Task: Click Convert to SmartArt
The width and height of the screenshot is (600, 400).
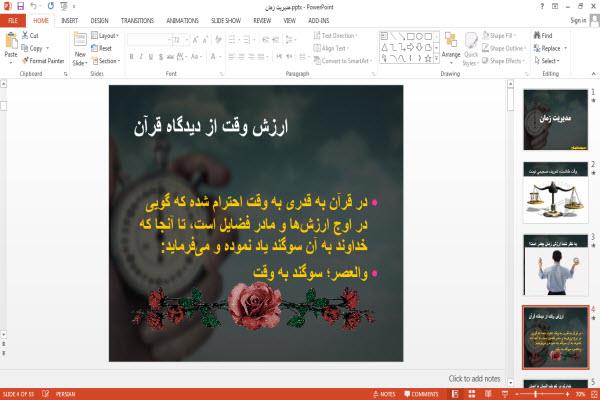Action: [x=343, y=60]
